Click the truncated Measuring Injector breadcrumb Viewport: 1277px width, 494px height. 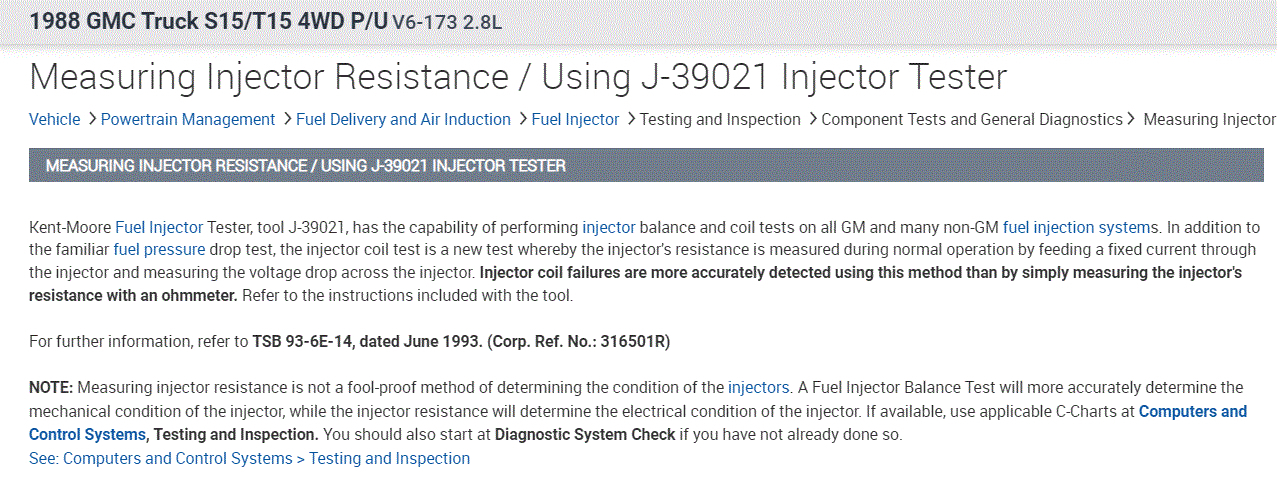(1209, 119)
